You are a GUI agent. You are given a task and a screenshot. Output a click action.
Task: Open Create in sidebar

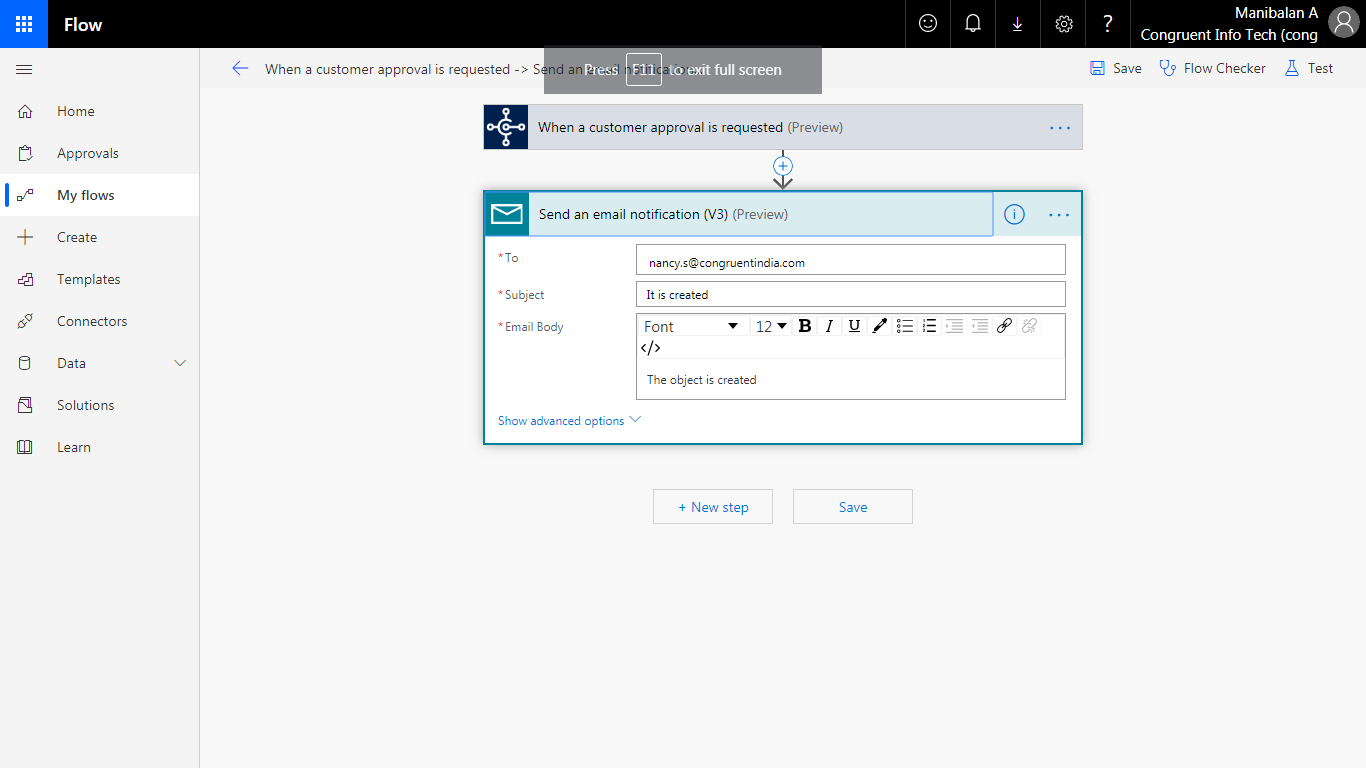pos(99,237)
